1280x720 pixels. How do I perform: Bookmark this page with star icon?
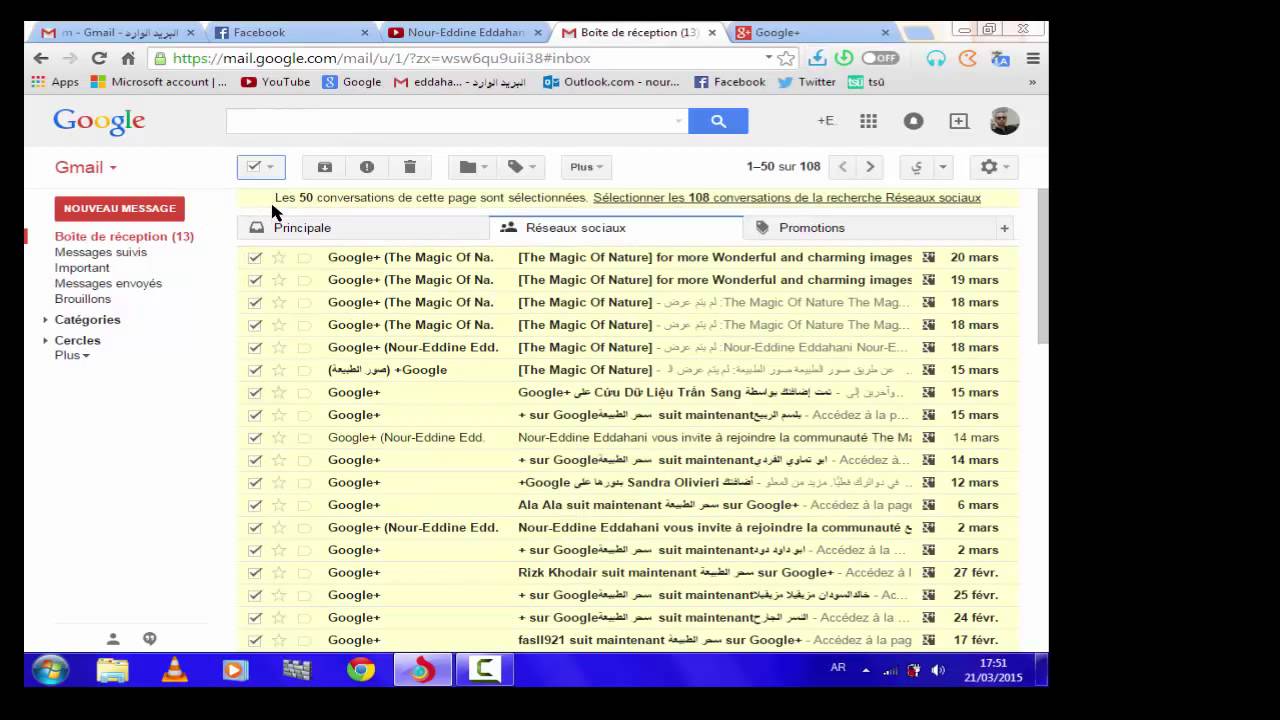point(786,58)
